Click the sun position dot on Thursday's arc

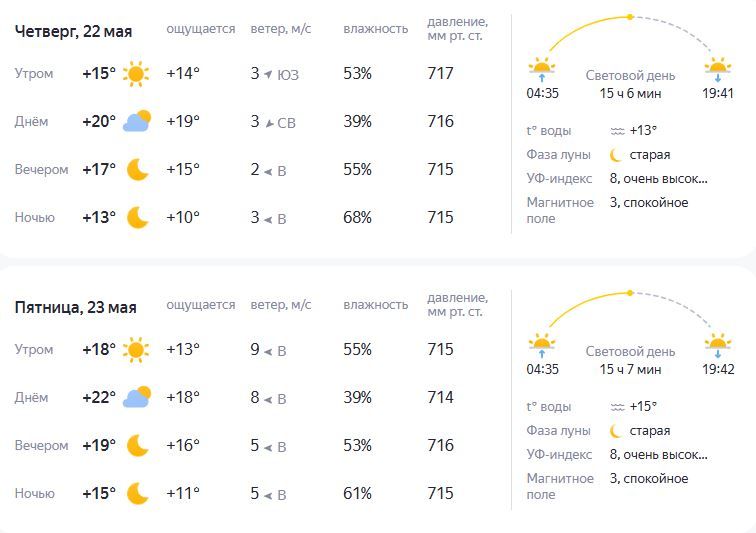[630, 17]
